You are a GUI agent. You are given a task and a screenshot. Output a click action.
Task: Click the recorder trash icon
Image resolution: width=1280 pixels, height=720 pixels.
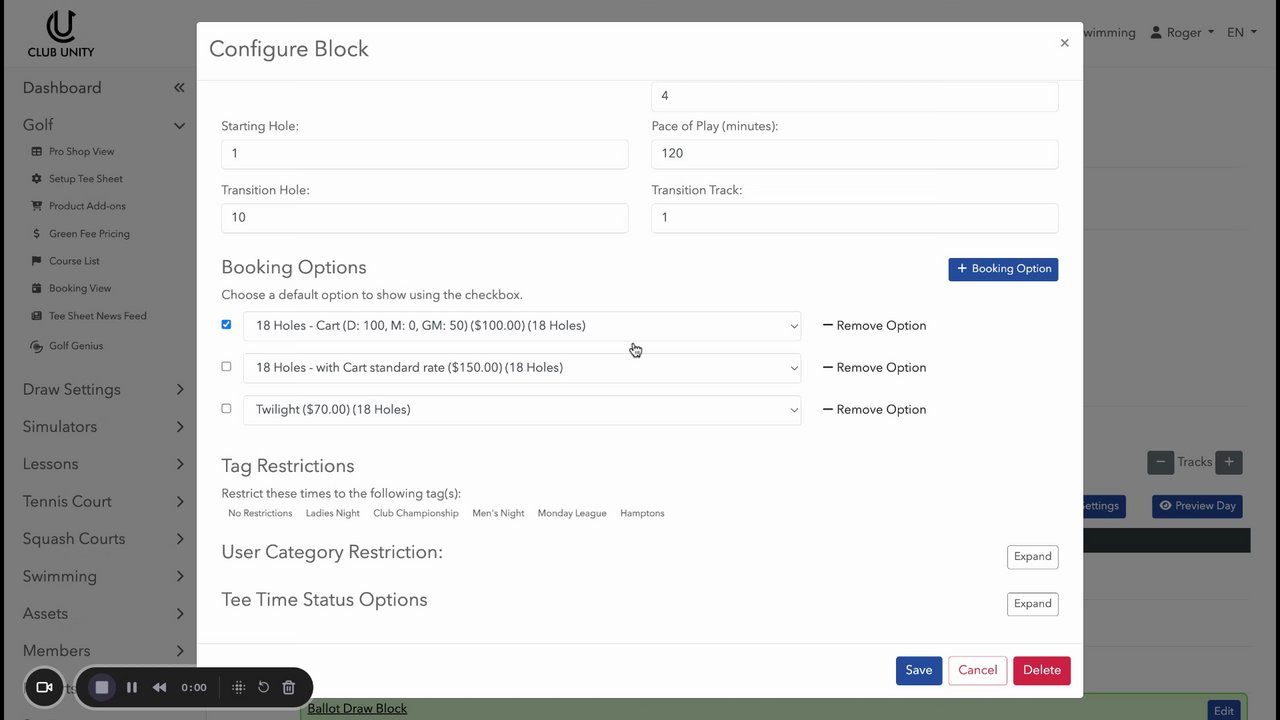(x=288, y=687)
